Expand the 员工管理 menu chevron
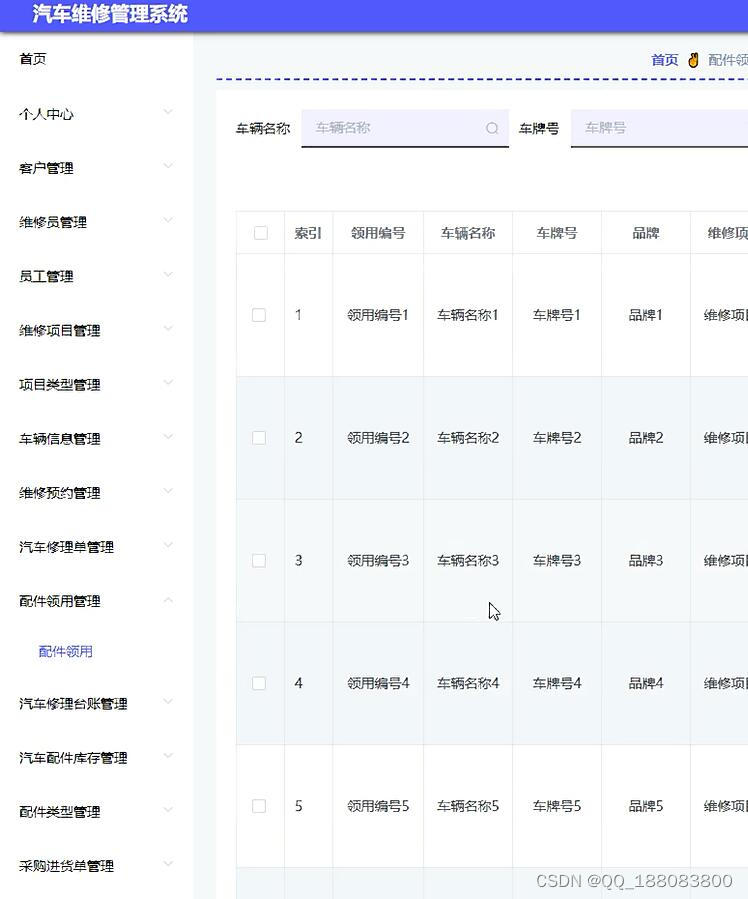 pyautogui.click(x=168, y=274)
